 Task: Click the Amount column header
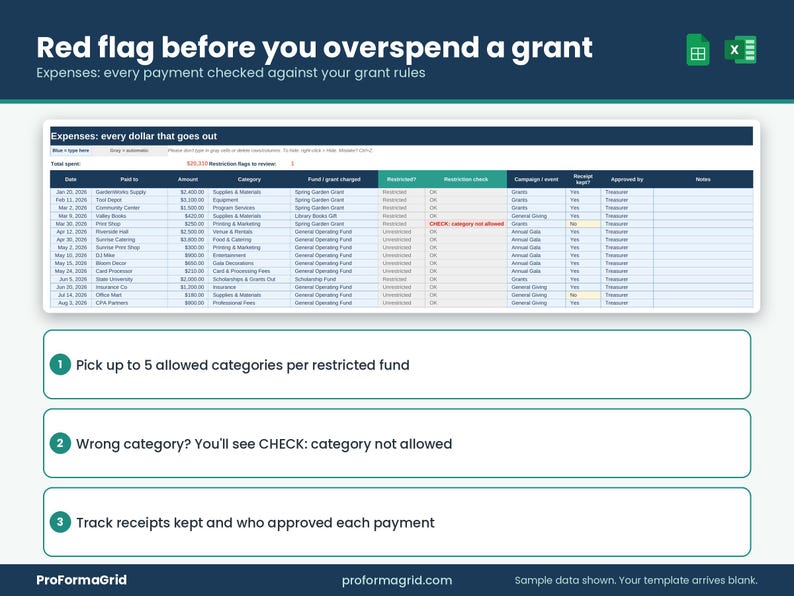pos(188,179)
